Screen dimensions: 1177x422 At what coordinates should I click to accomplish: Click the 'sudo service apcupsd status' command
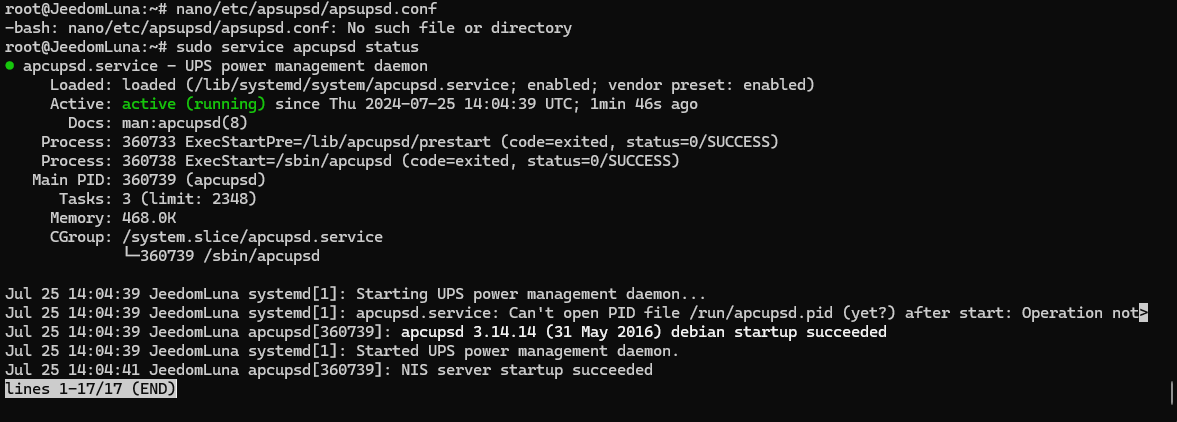pyautogui.click(x=297, y=47)
